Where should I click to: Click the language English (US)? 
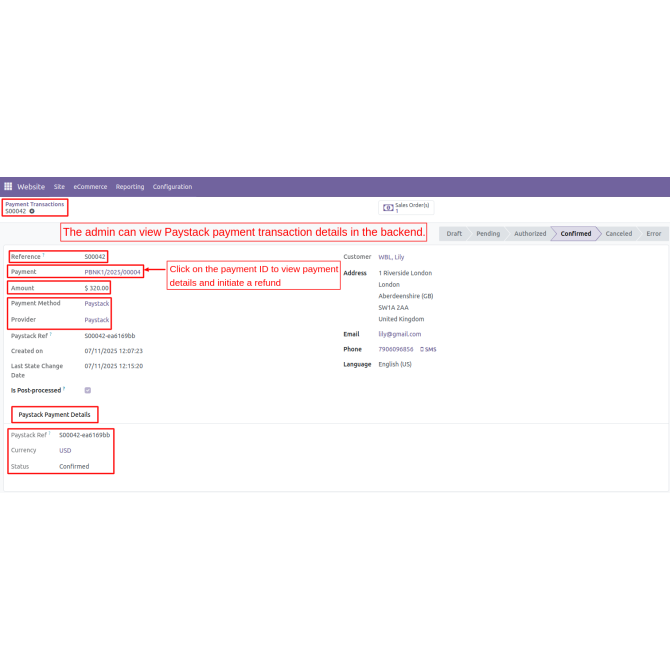[395, 364]
